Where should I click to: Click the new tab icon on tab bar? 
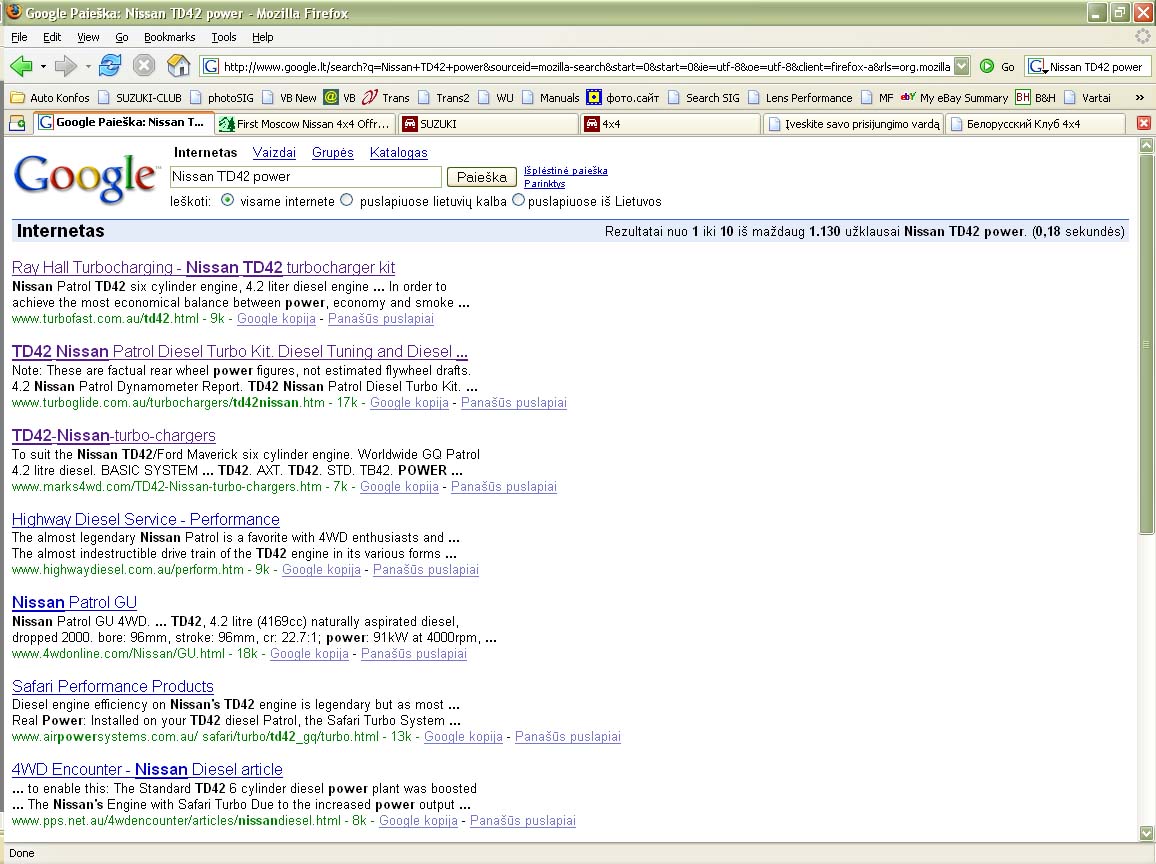(x=17, y=124)
